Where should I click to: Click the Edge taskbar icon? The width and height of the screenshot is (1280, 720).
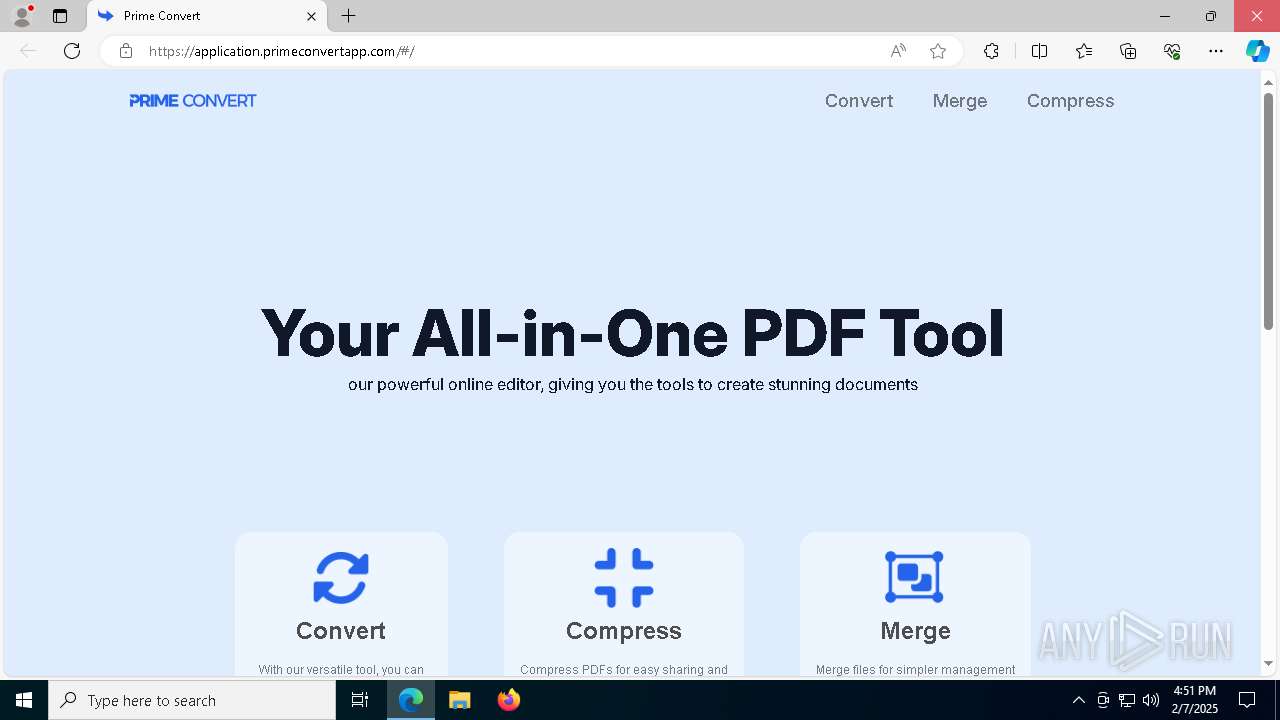(x=411, y=700)
